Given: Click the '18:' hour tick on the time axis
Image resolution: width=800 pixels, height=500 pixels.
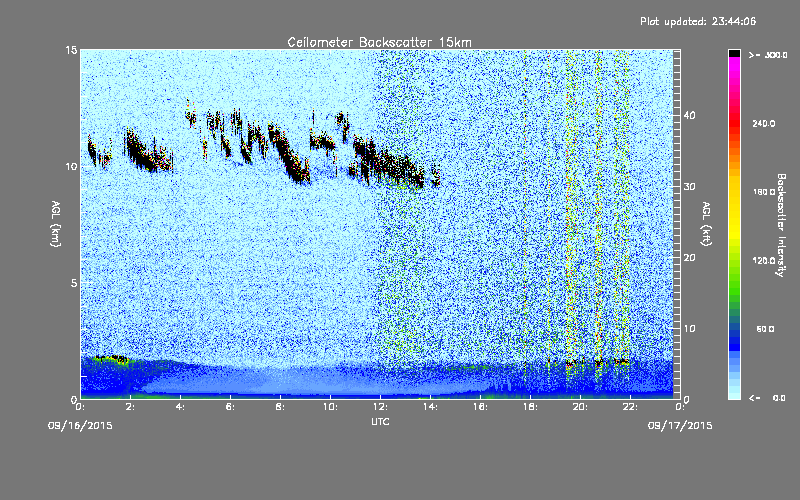Looking at the screenshot, I should tap(530, 407).
